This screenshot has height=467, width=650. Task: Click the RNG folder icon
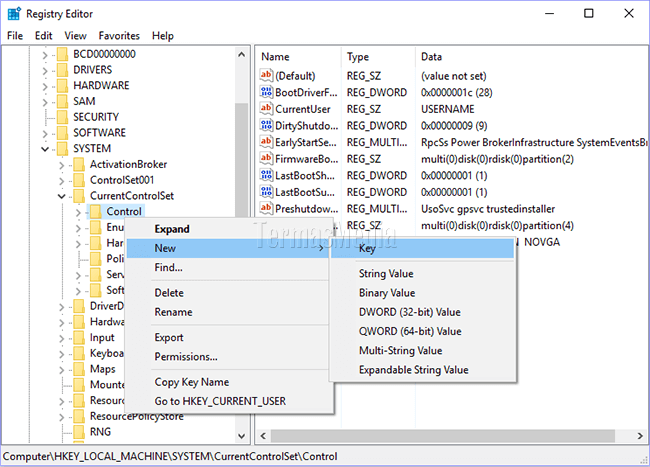[79, 432]
